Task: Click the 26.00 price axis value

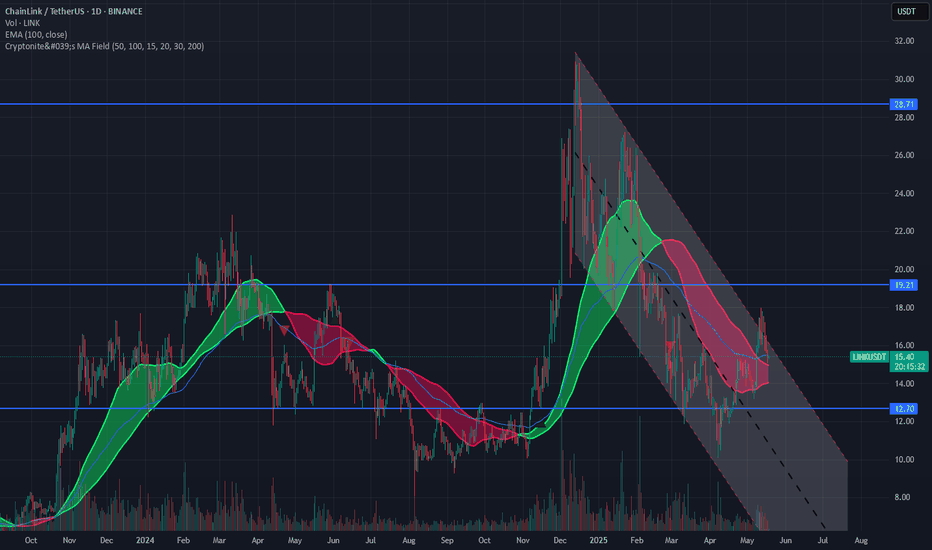Action: click(x=904, y=155)
